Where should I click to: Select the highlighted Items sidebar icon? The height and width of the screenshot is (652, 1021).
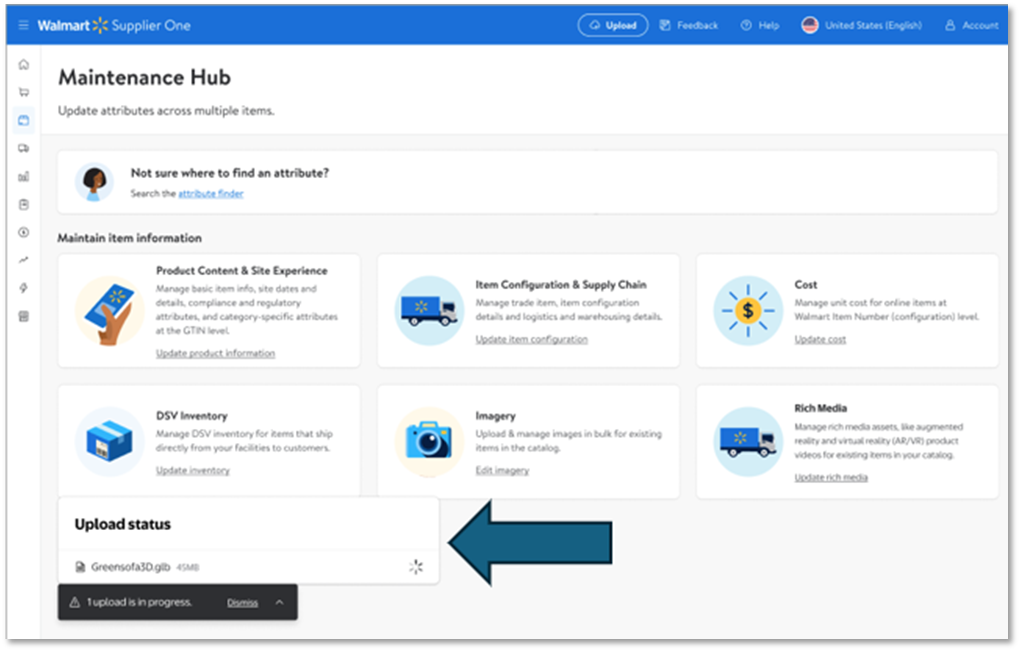[x=24, y=120]
